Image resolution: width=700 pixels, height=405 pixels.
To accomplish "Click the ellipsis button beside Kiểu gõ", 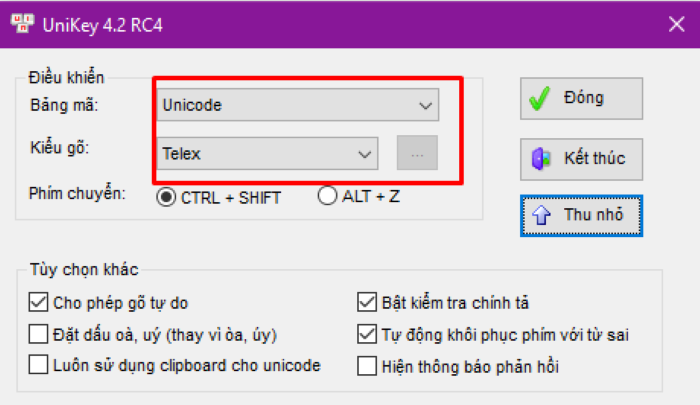I will pyautogui.click(x=417, y=154).
